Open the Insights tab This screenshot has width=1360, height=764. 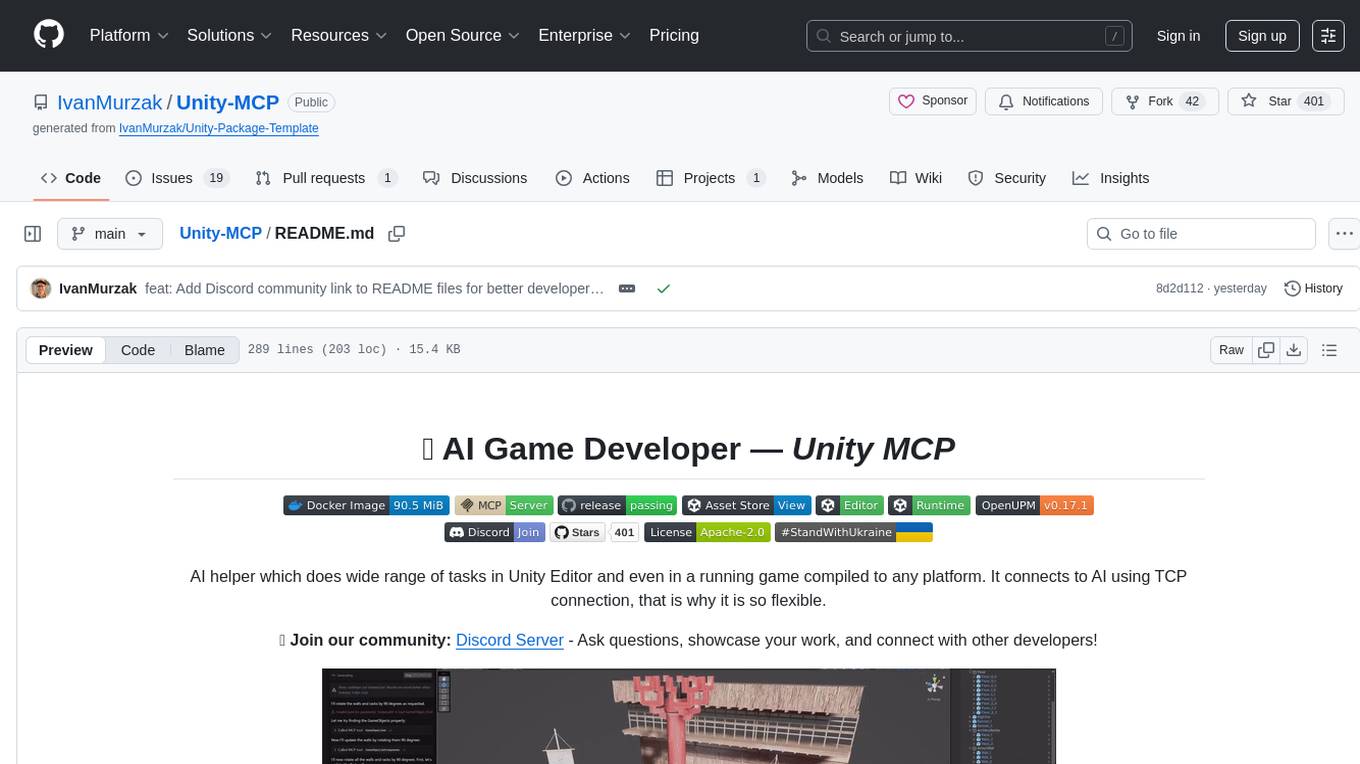[1111, 178]
